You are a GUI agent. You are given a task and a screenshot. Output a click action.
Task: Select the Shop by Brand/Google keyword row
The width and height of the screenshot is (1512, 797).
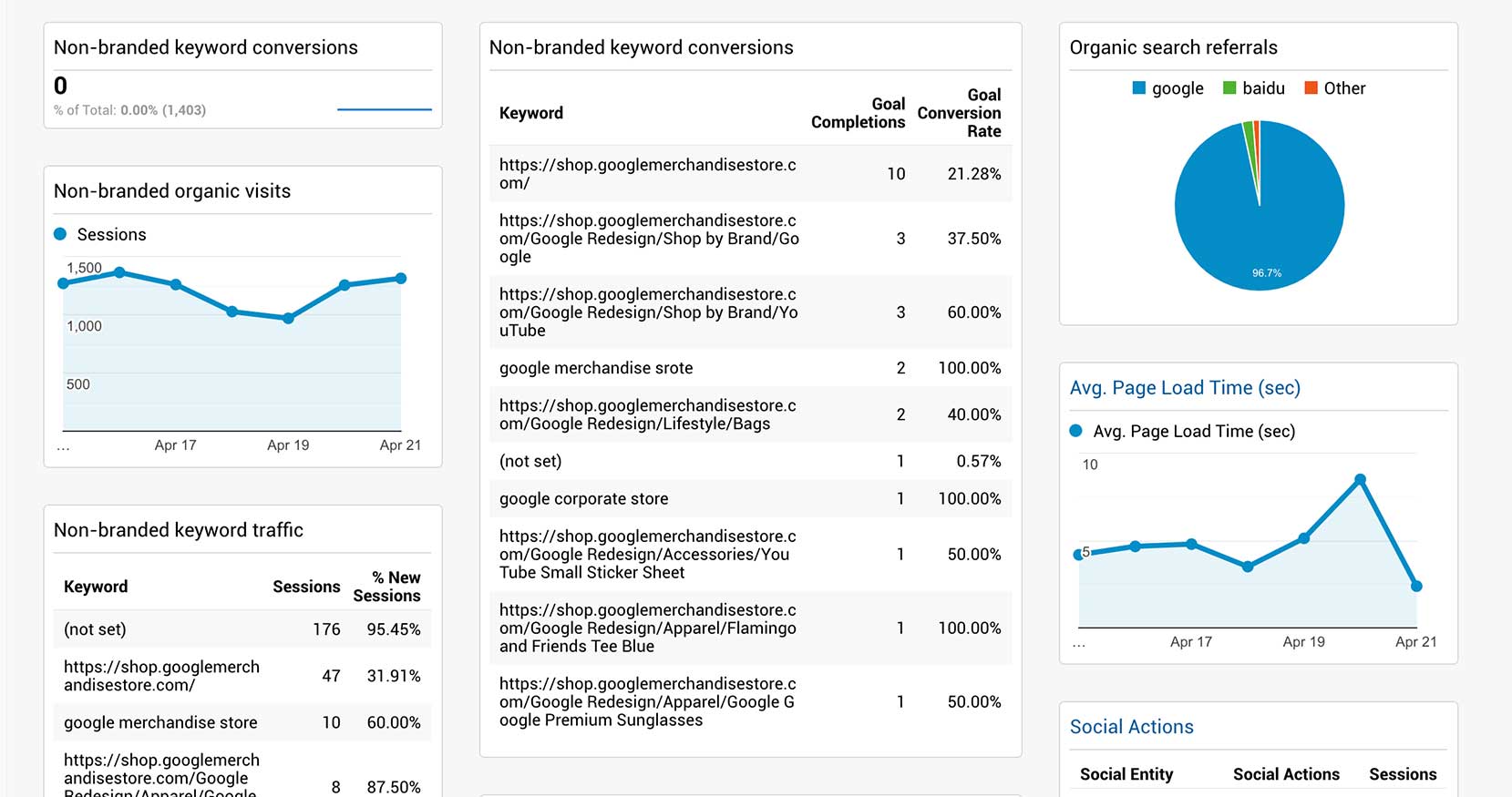pyautogui.click(x=750, y=239)
